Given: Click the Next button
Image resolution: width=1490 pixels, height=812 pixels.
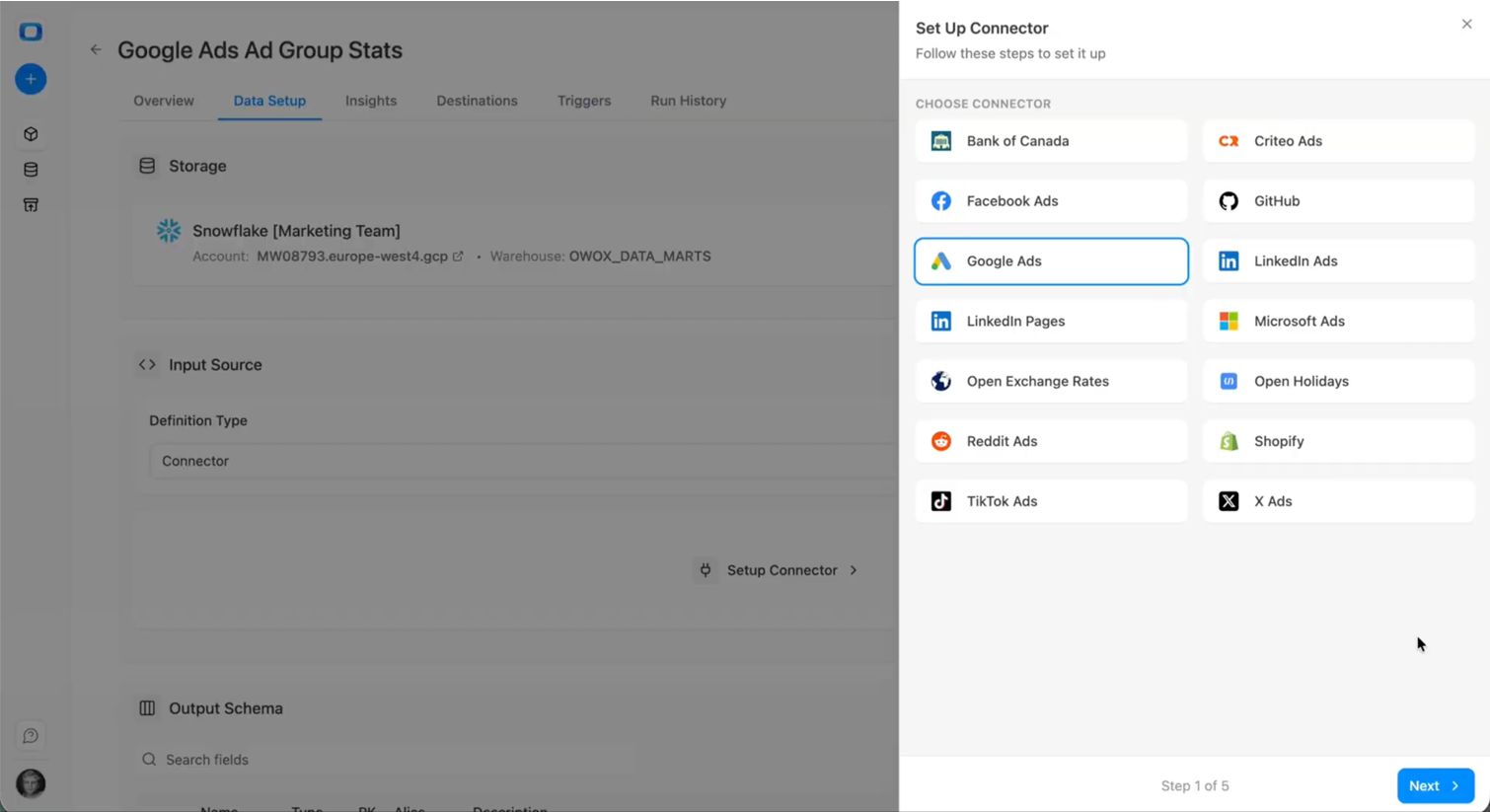Looking at the screenshot, I should pos(1436,786).
